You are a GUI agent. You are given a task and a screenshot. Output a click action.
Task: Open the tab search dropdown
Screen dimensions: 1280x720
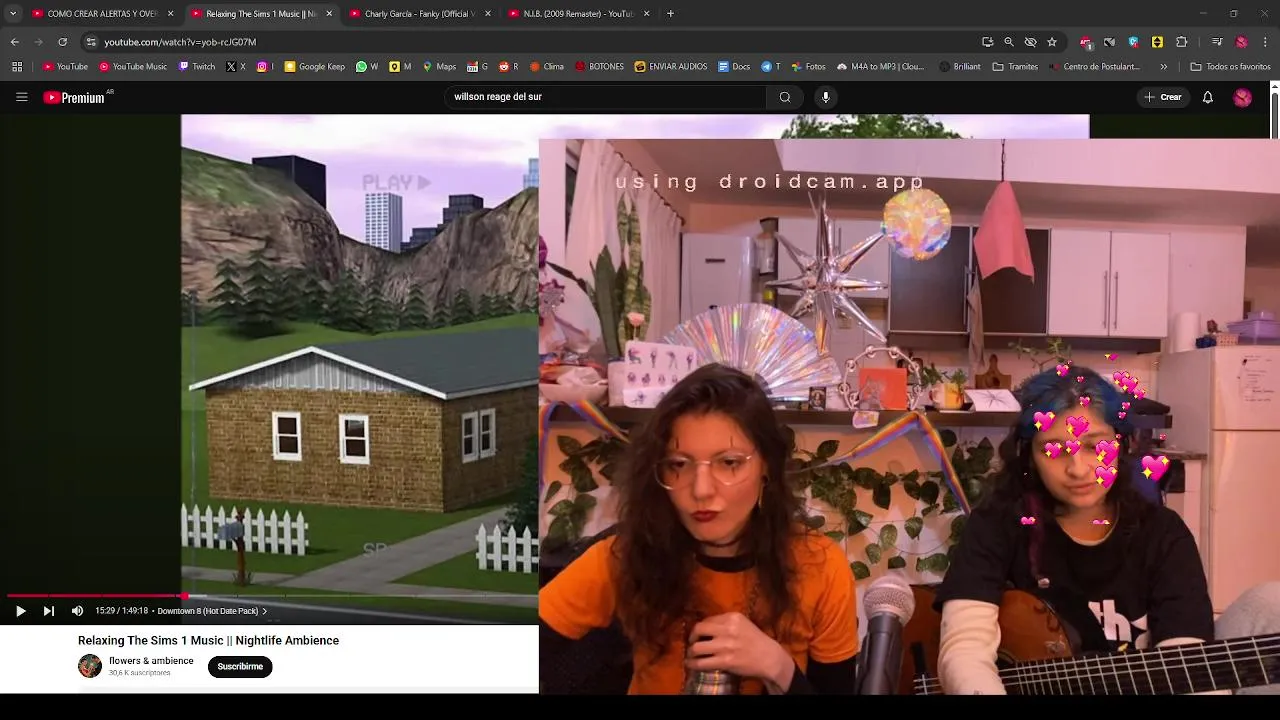click(x=12, y=14)
